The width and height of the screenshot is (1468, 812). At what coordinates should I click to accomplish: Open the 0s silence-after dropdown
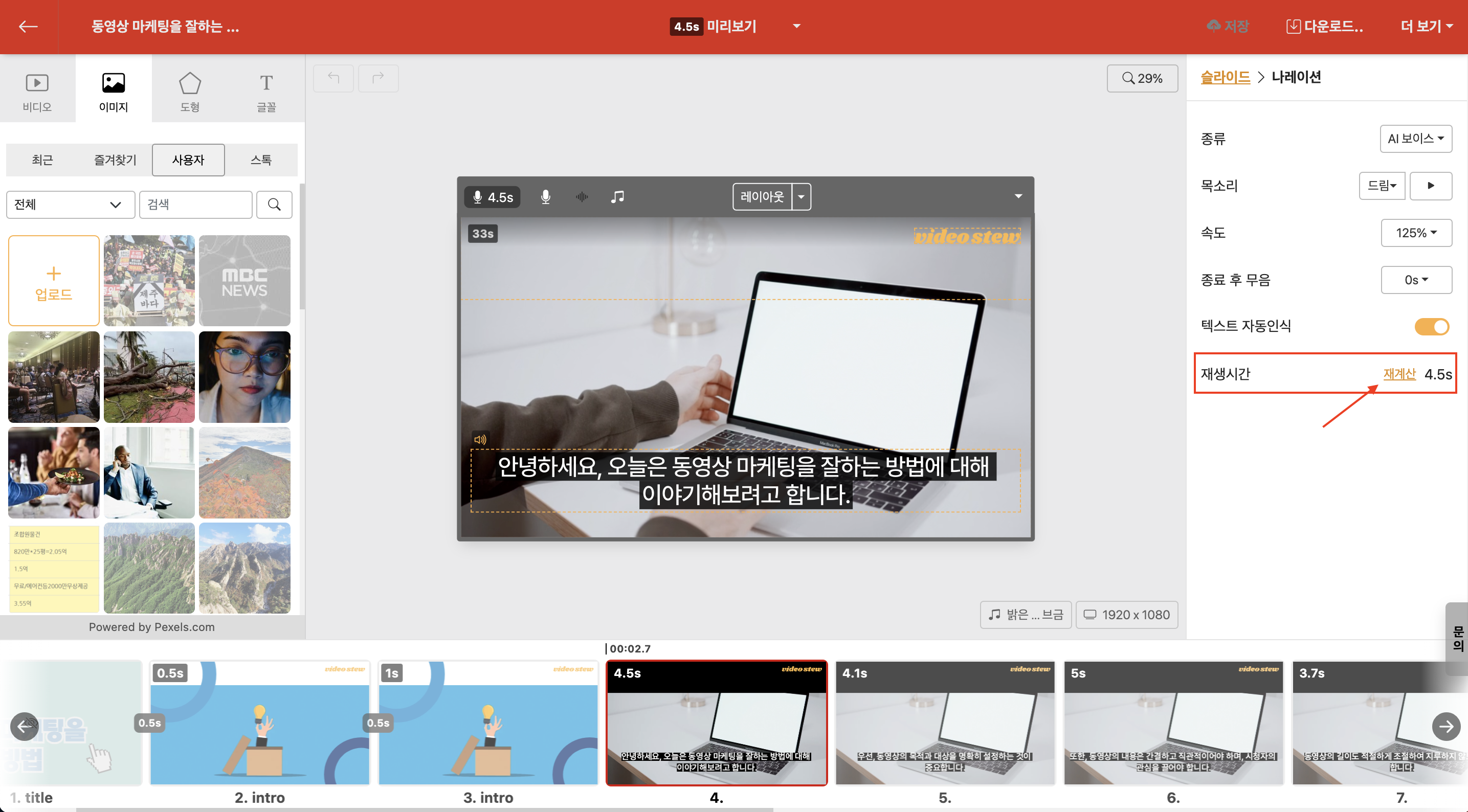pos(1416,280)
